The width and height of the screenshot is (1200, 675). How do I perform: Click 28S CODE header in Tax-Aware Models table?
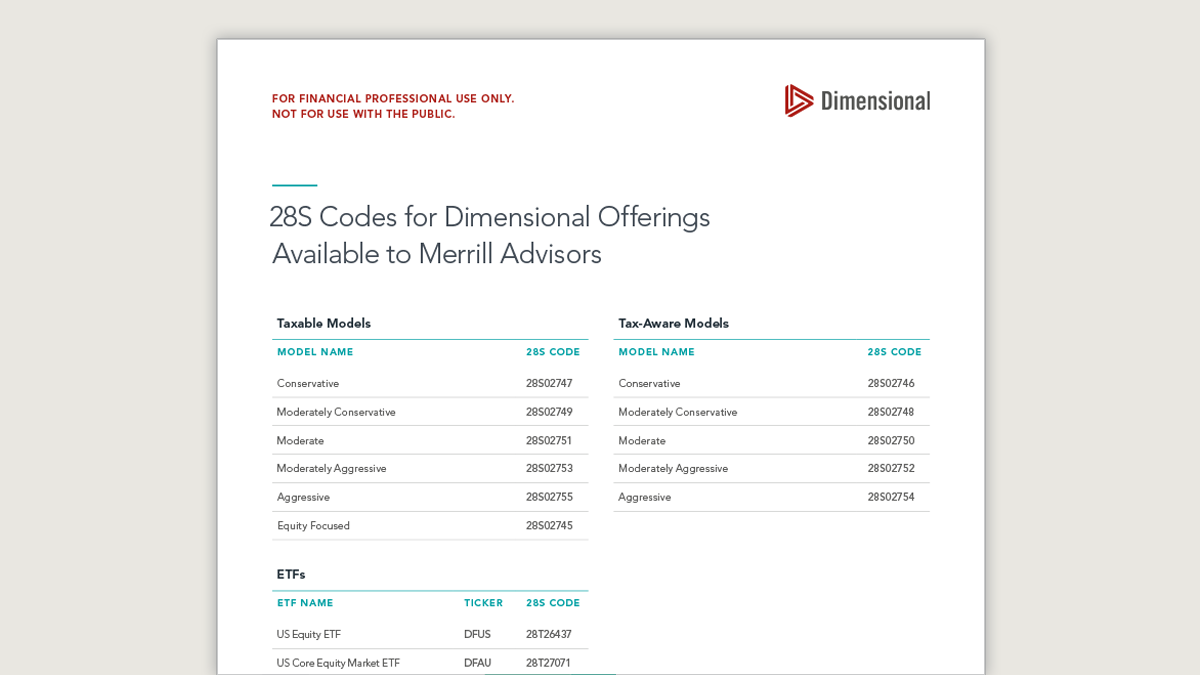pos(895,352)
